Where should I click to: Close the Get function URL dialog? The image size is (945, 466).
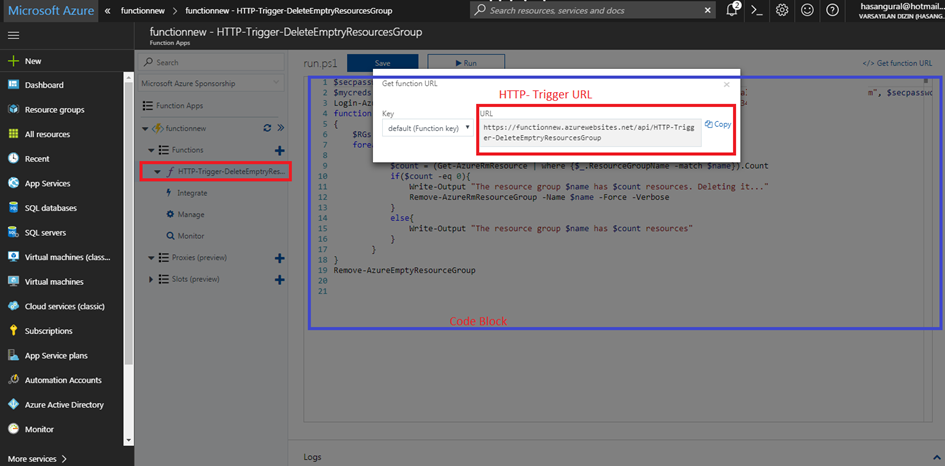click(727, 84)
